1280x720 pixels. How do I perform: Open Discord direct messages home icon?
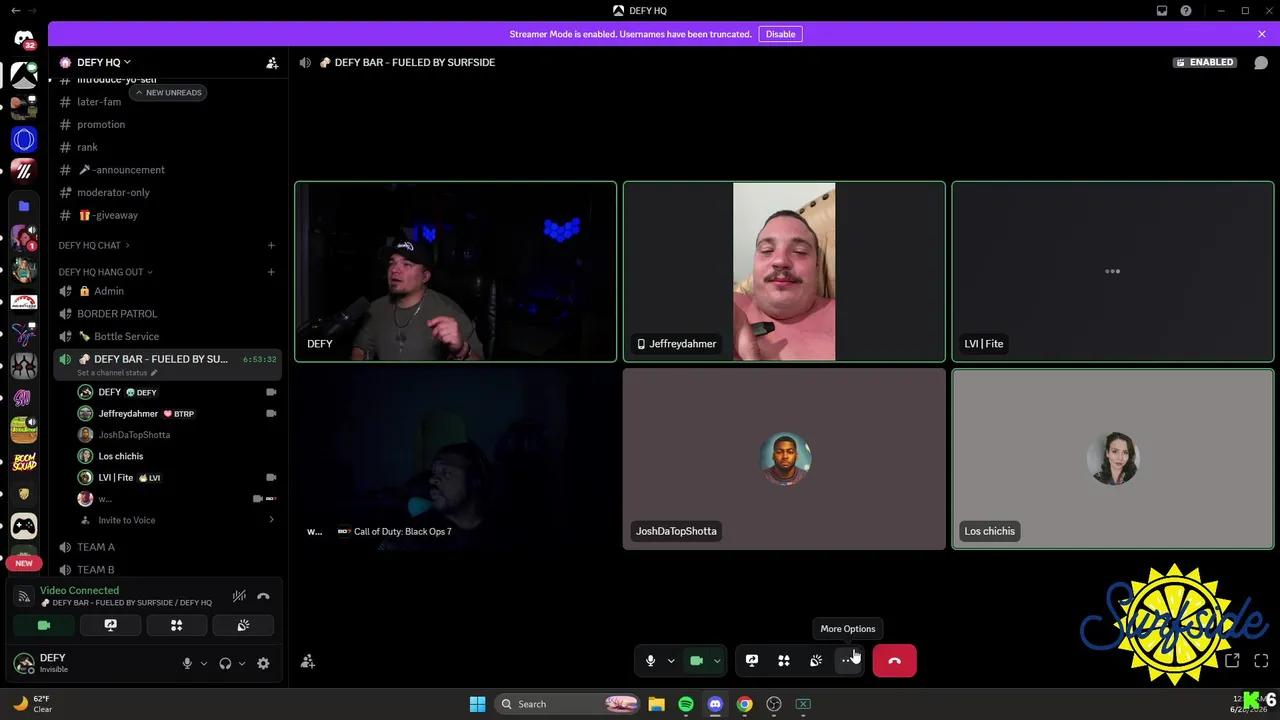point(24,38)
